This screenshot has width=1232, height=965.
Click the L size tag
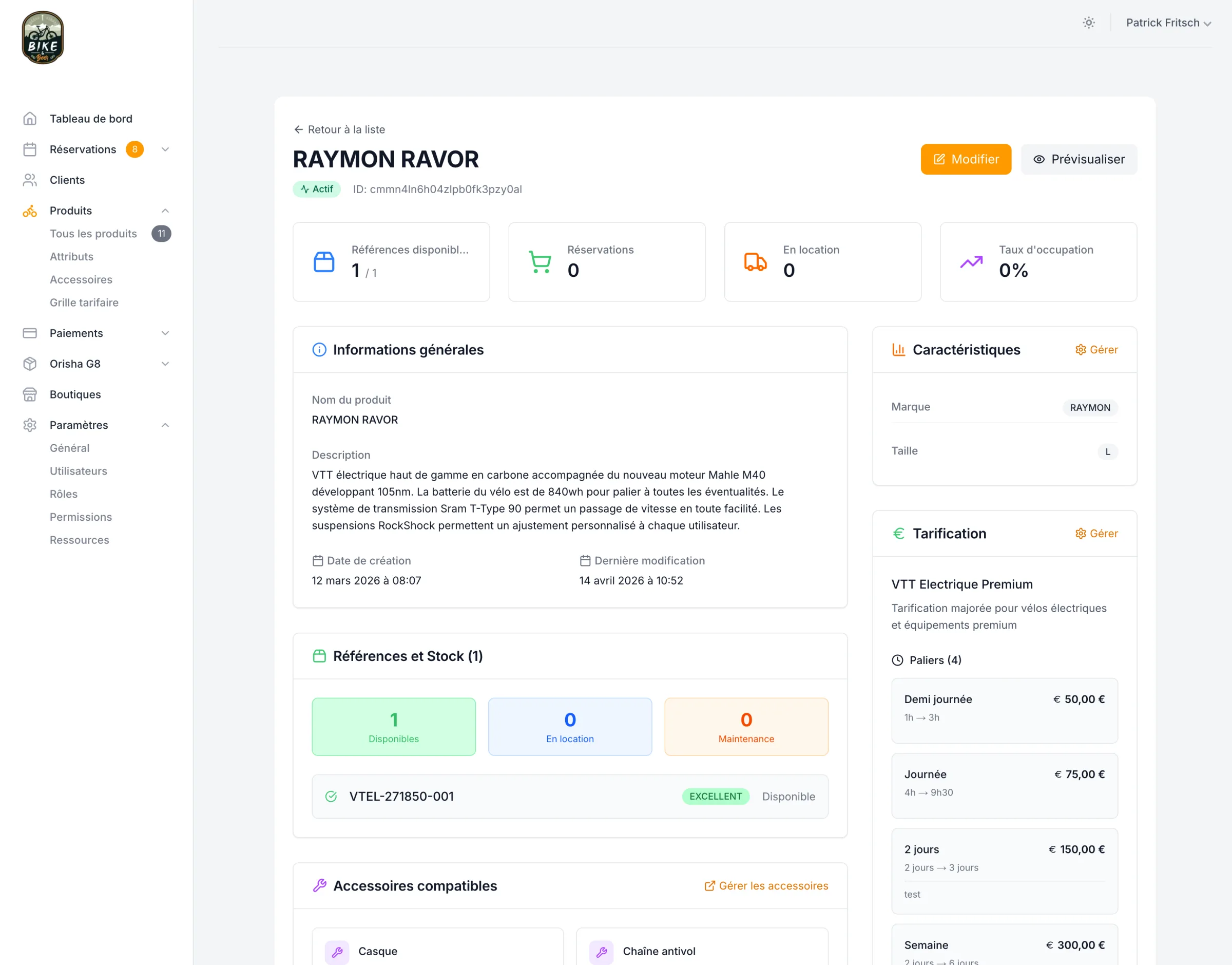point(1108,451)
